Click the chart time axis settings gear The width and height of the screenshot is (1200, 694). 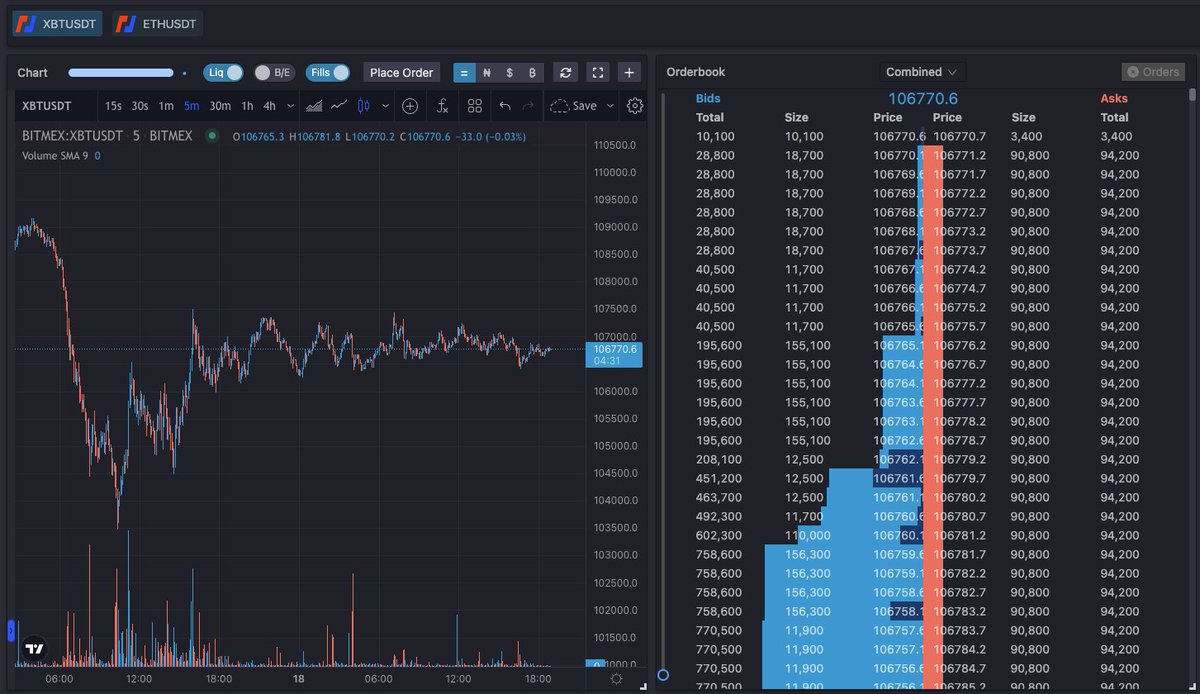pyautogui.click(x=616, y=679)
